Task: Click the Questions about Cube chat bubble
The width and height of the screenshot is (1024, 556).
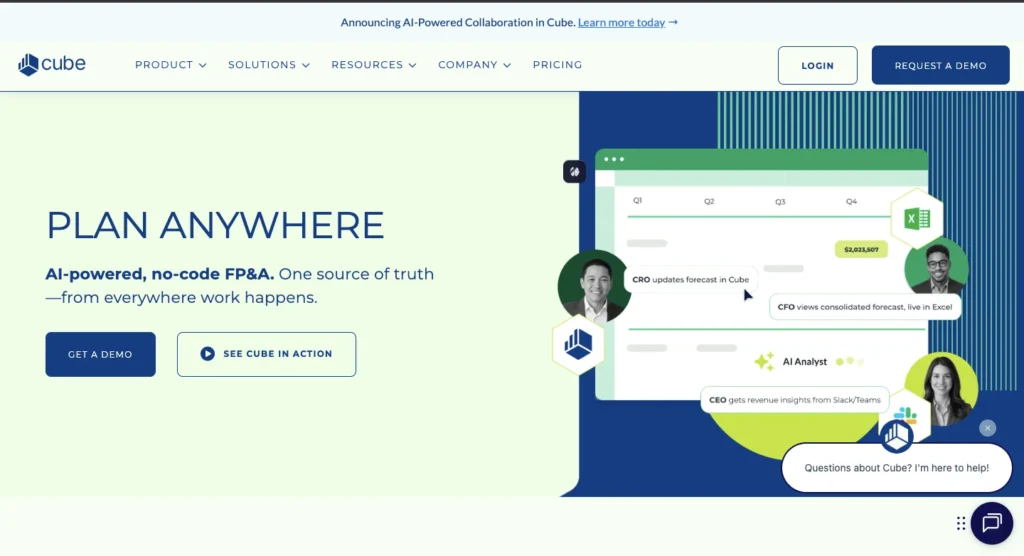Action: click(x=896, y=468)
